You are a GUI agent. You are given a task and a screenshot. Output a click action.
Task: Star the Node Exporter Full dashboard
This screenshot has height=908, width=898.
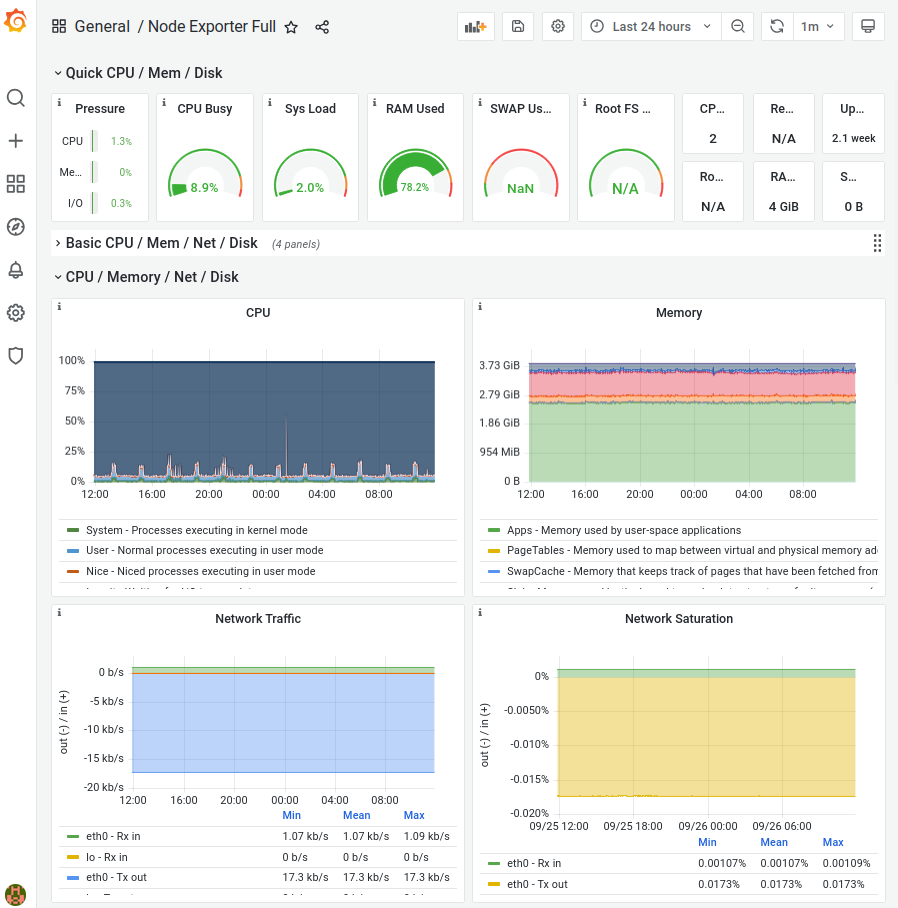coord(291,27)
